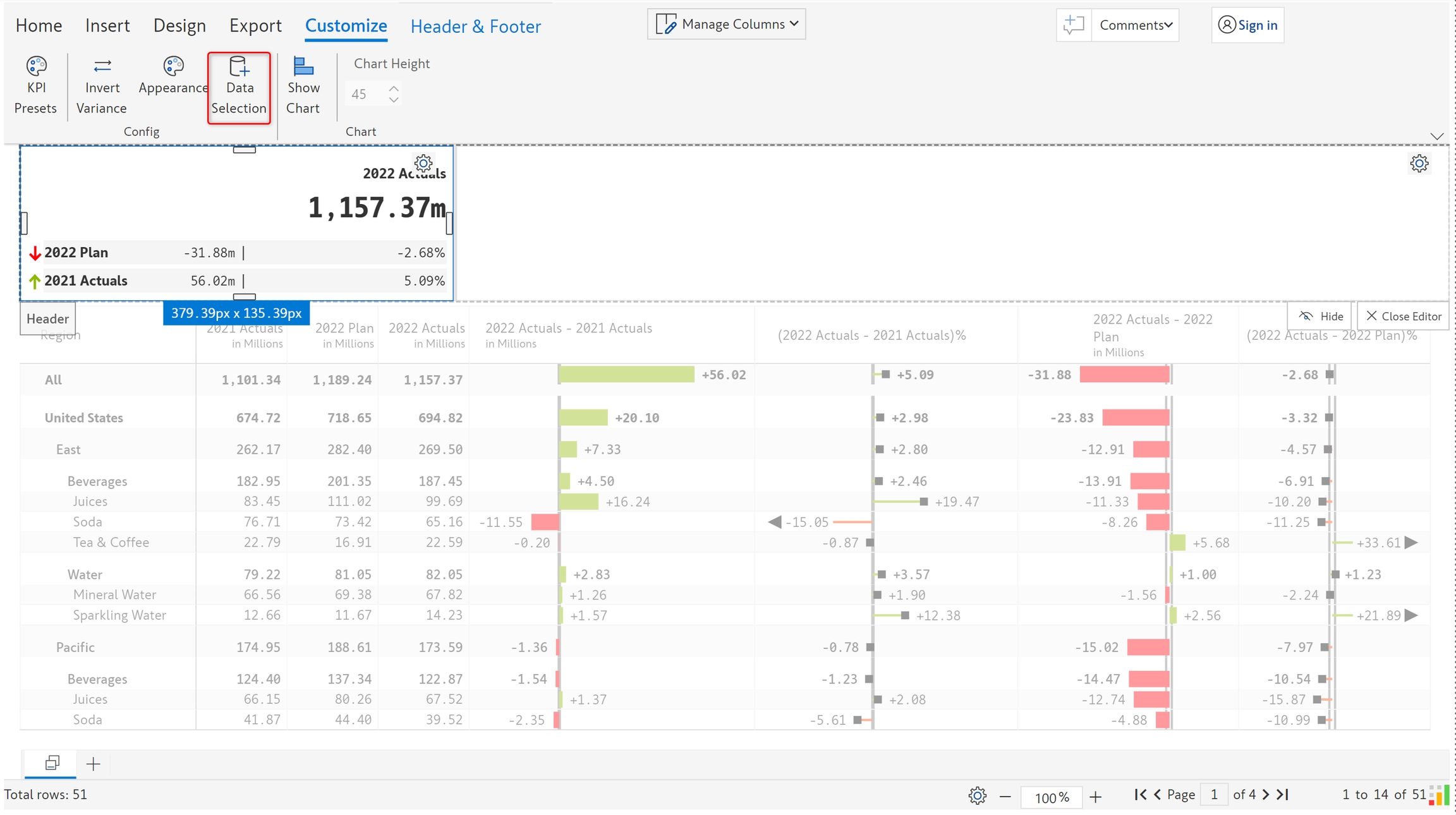Open Comments dropdown
The width and height of the screenshot is (1456, 815).
[1136, 25]
